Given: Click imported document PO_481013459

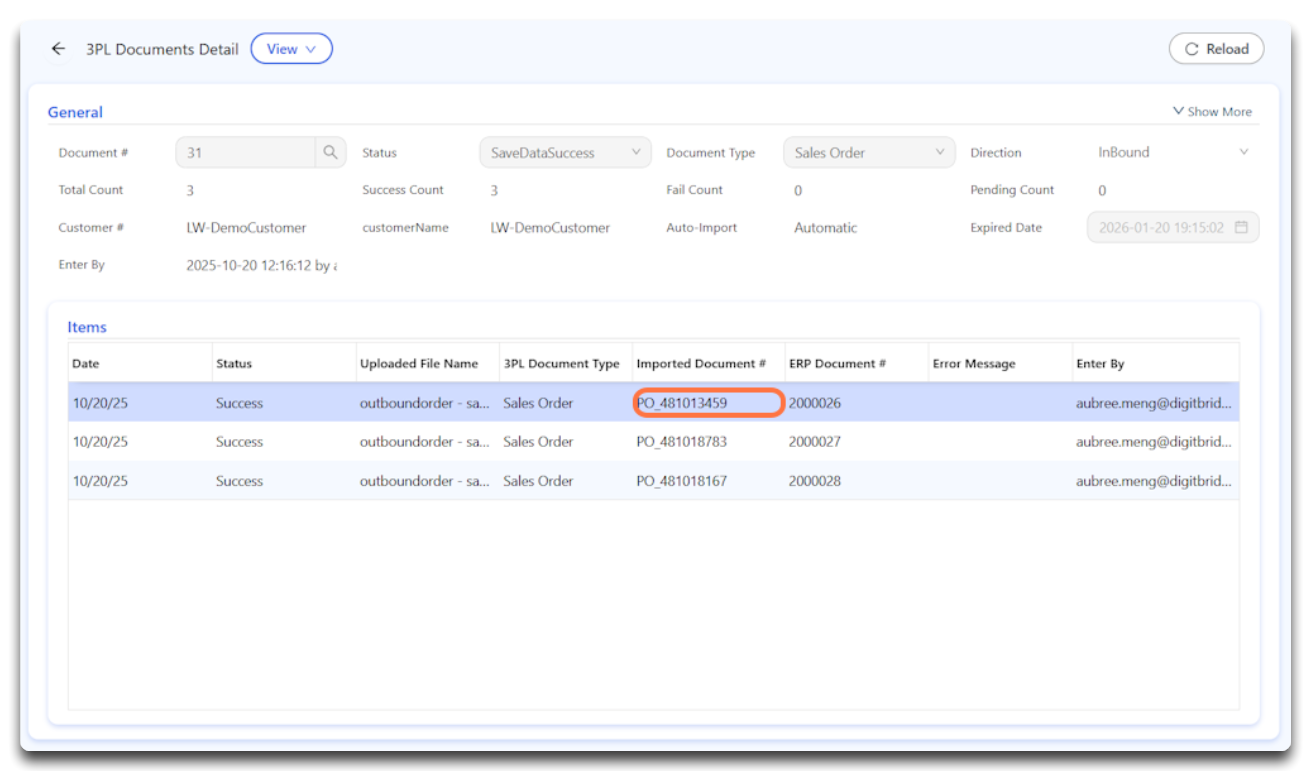Looking at the screenshot, I should click(x=682, y=404).
